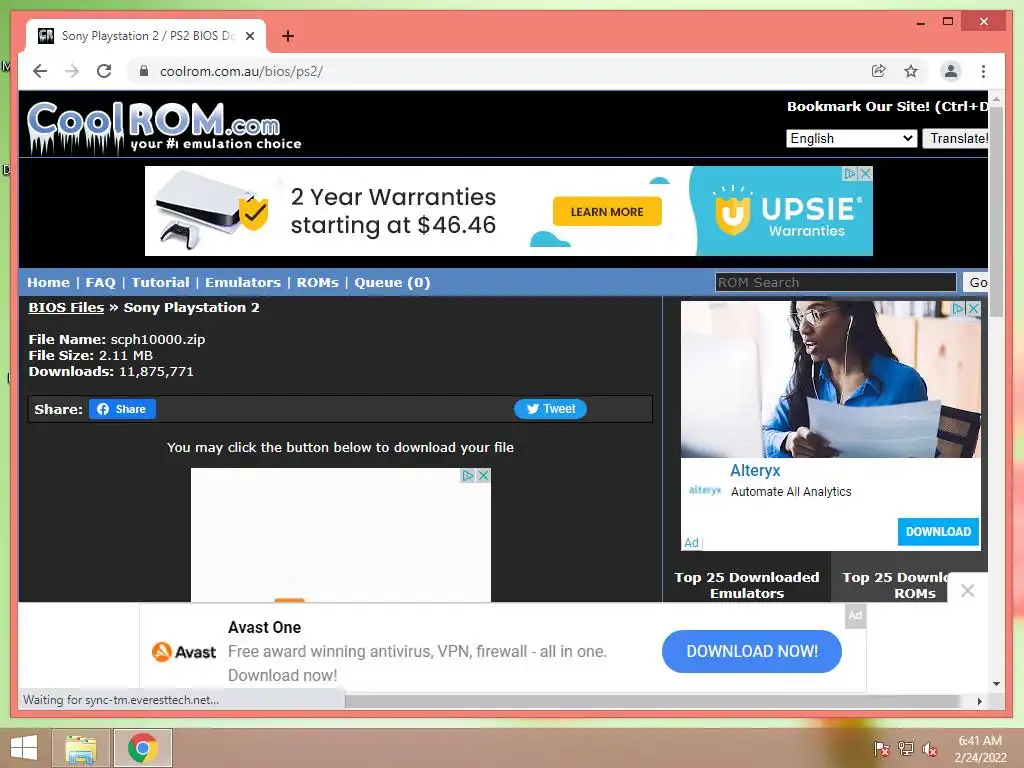Click the Translate button
The image size is (1024, 768).
pos(955,138)
